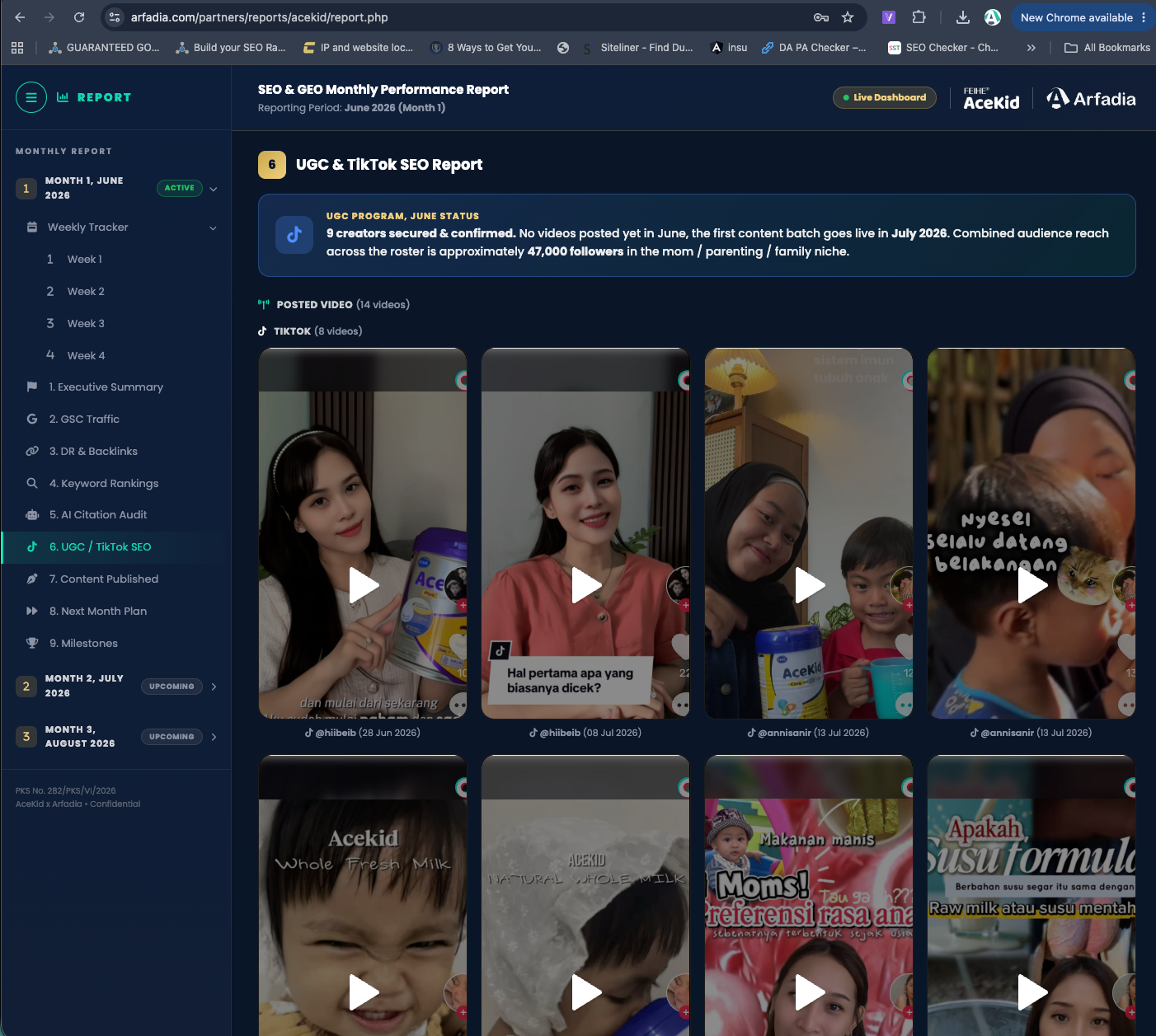Click the Next Month Plan forward icon
Screen dimensions: 1156x1036
(32, 612)
